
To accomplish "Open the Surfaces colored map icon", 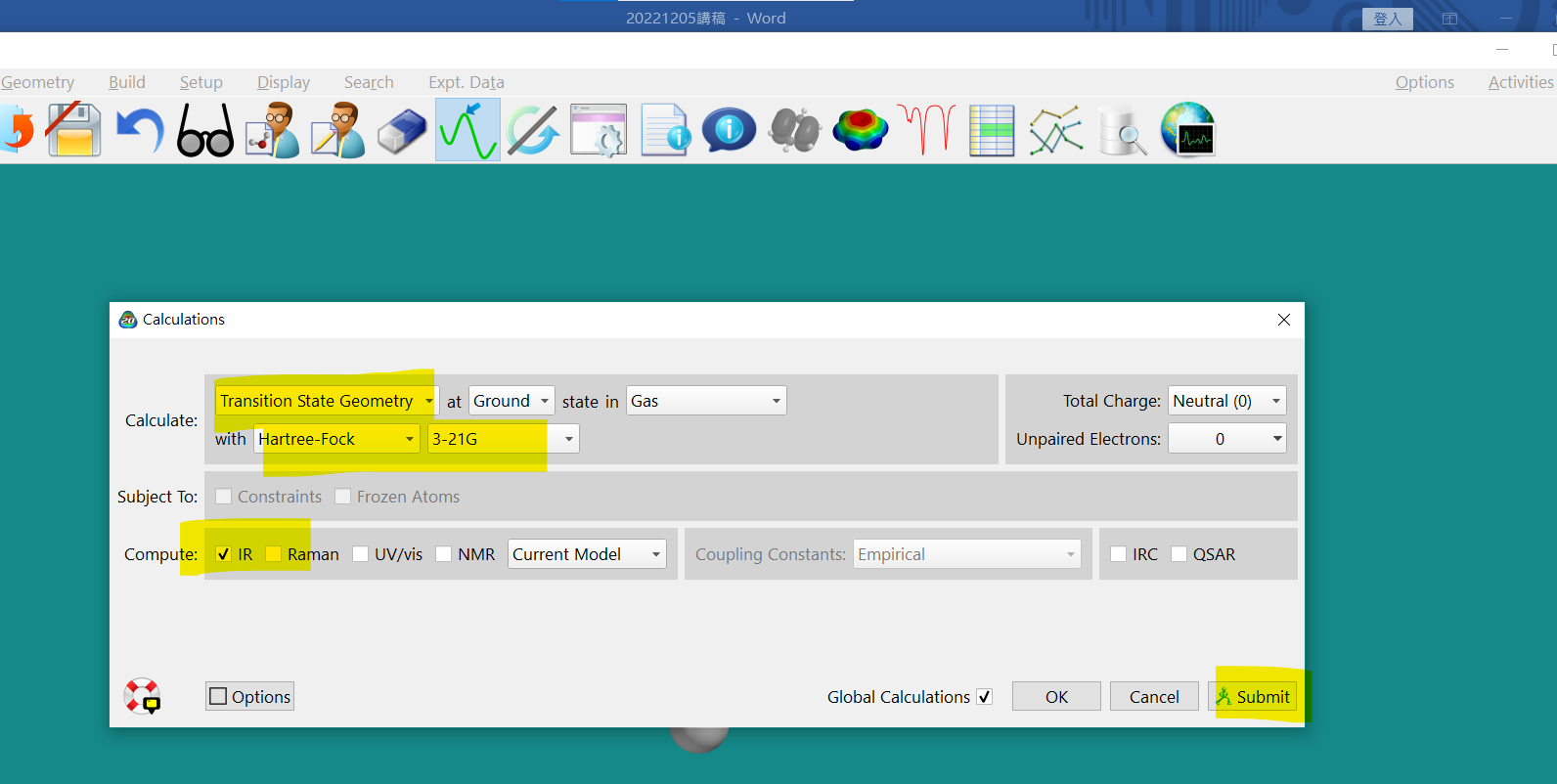I will pyautogui.click(x=861, y=130).
